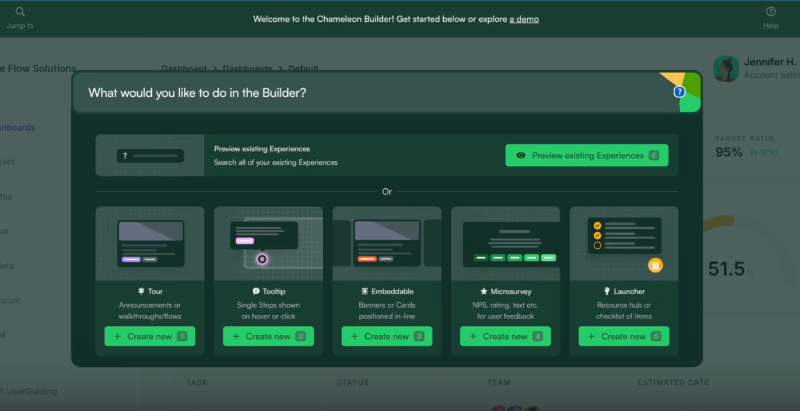800x411 pixels.
Task: Click the blue question mark badge in dialog corner
Action: (x=679, y=92)
